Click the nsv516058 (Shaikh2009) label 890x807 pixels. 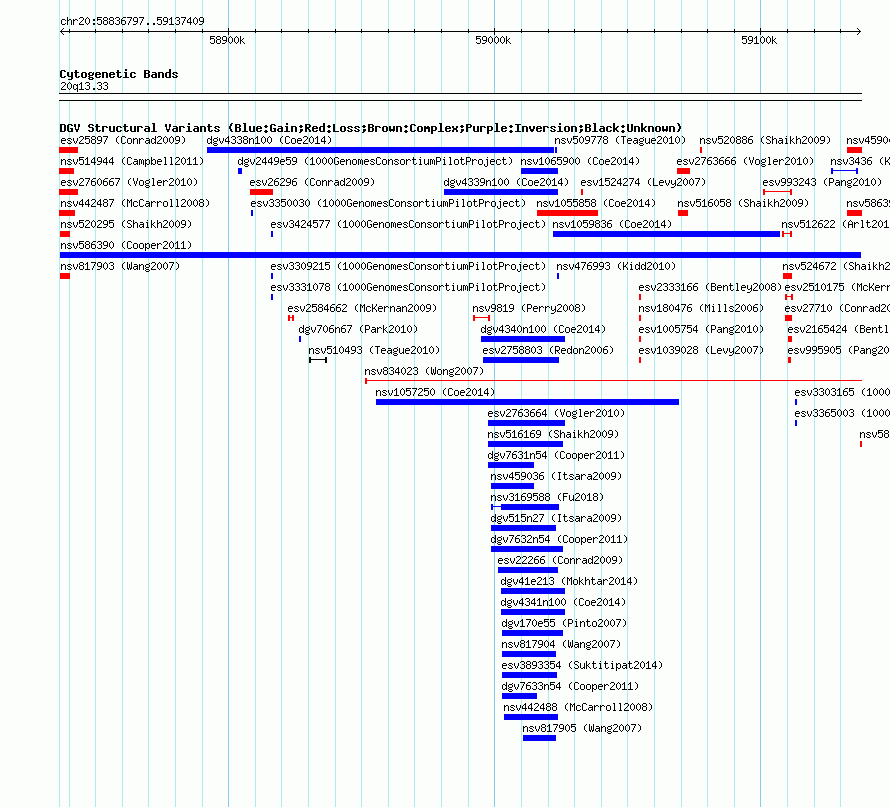[743, 203]
